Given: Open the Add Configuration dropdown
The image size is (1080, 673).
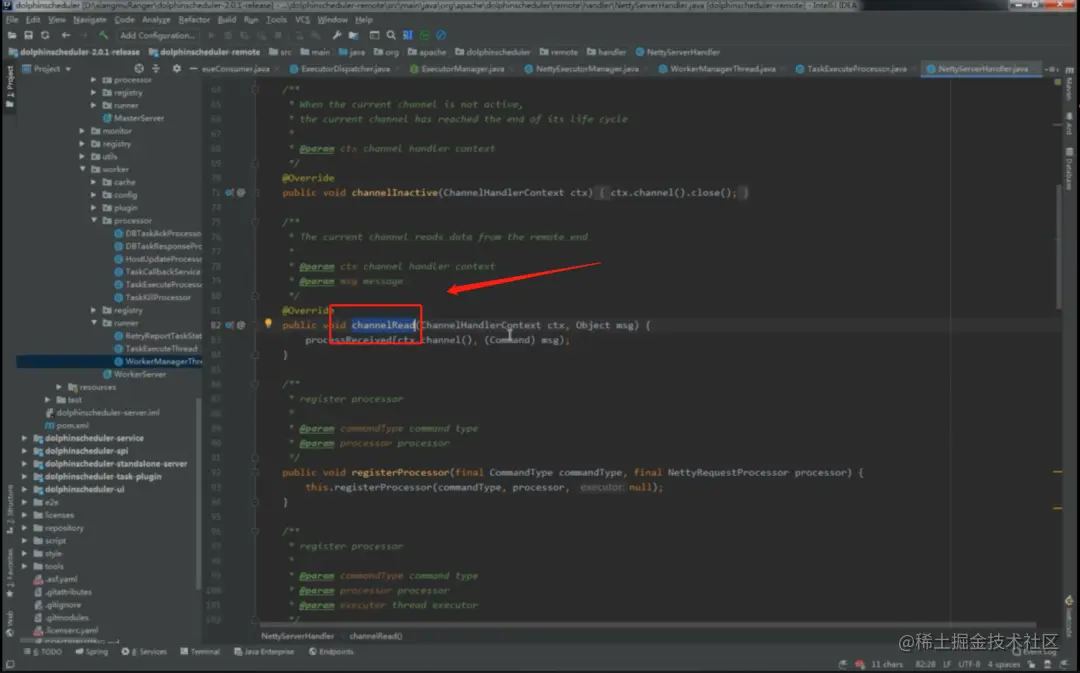Looking at the screenshot, I should click(157, 35).
